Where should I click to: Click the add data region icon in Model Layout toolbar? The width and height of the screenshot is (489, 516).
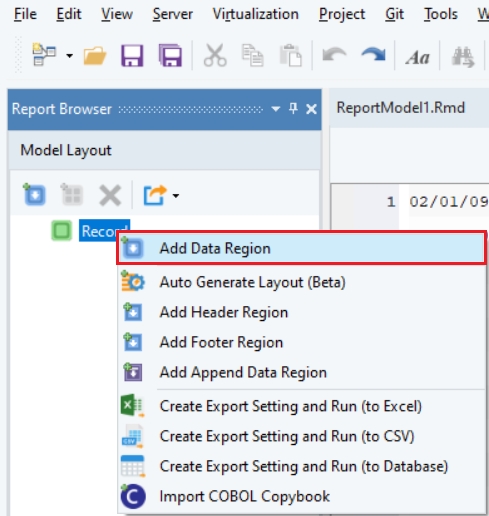[34, 194]
